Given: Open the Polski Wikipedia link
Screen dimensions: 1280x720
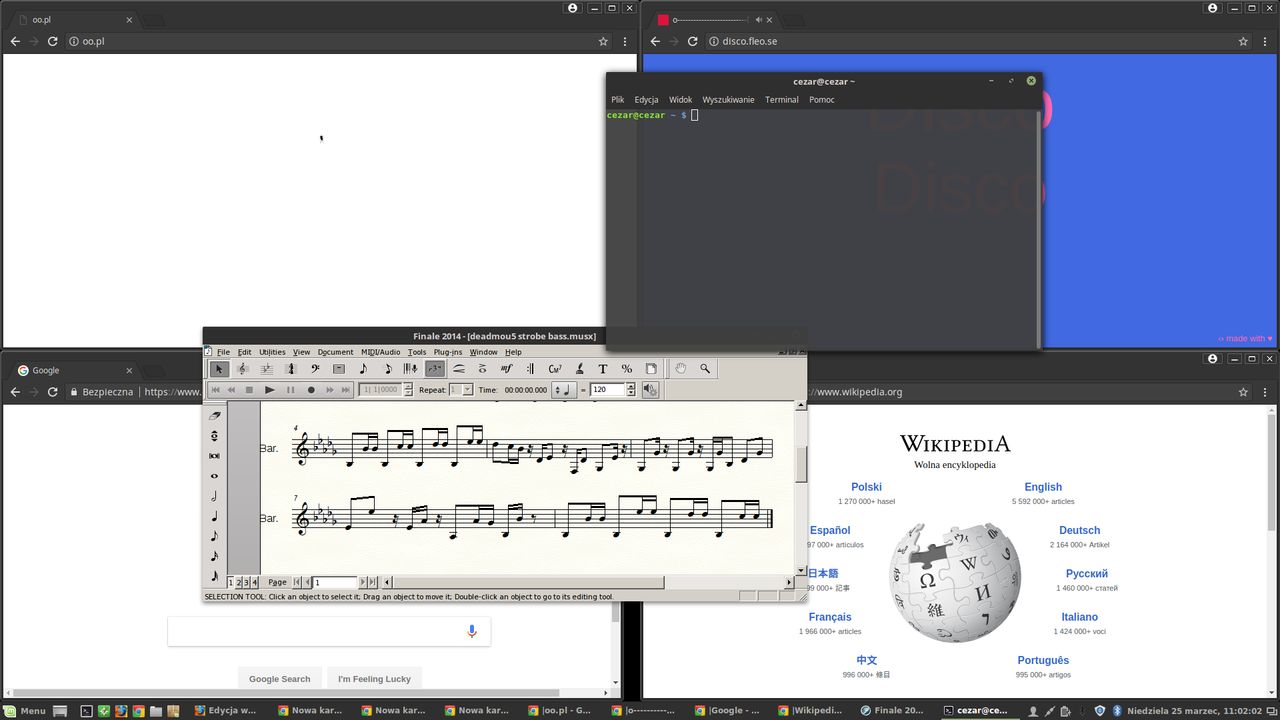Looking at the screenshot, I should click(x=866, y=487).
